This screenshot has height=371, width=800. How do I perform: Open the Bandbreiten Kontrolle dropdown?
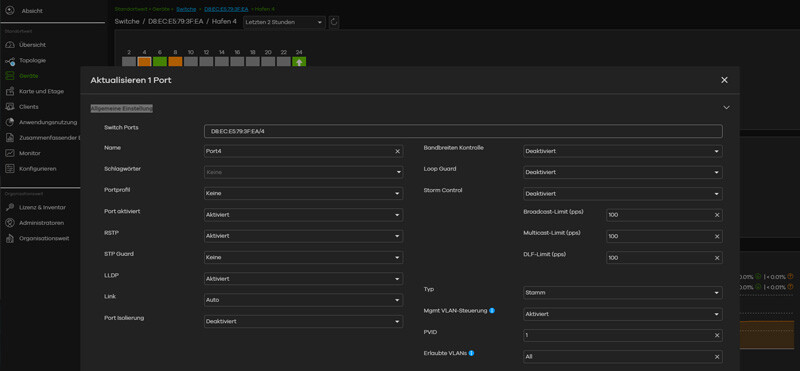623,151
